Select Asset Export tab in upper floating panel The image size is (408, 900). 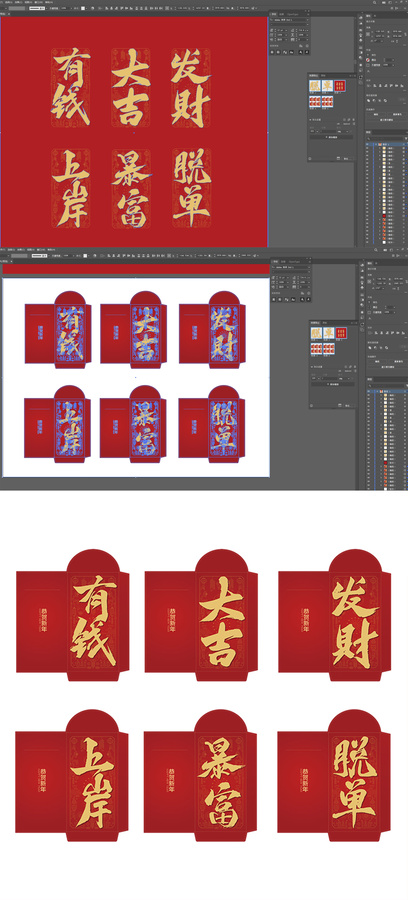[x=313, y=76]
